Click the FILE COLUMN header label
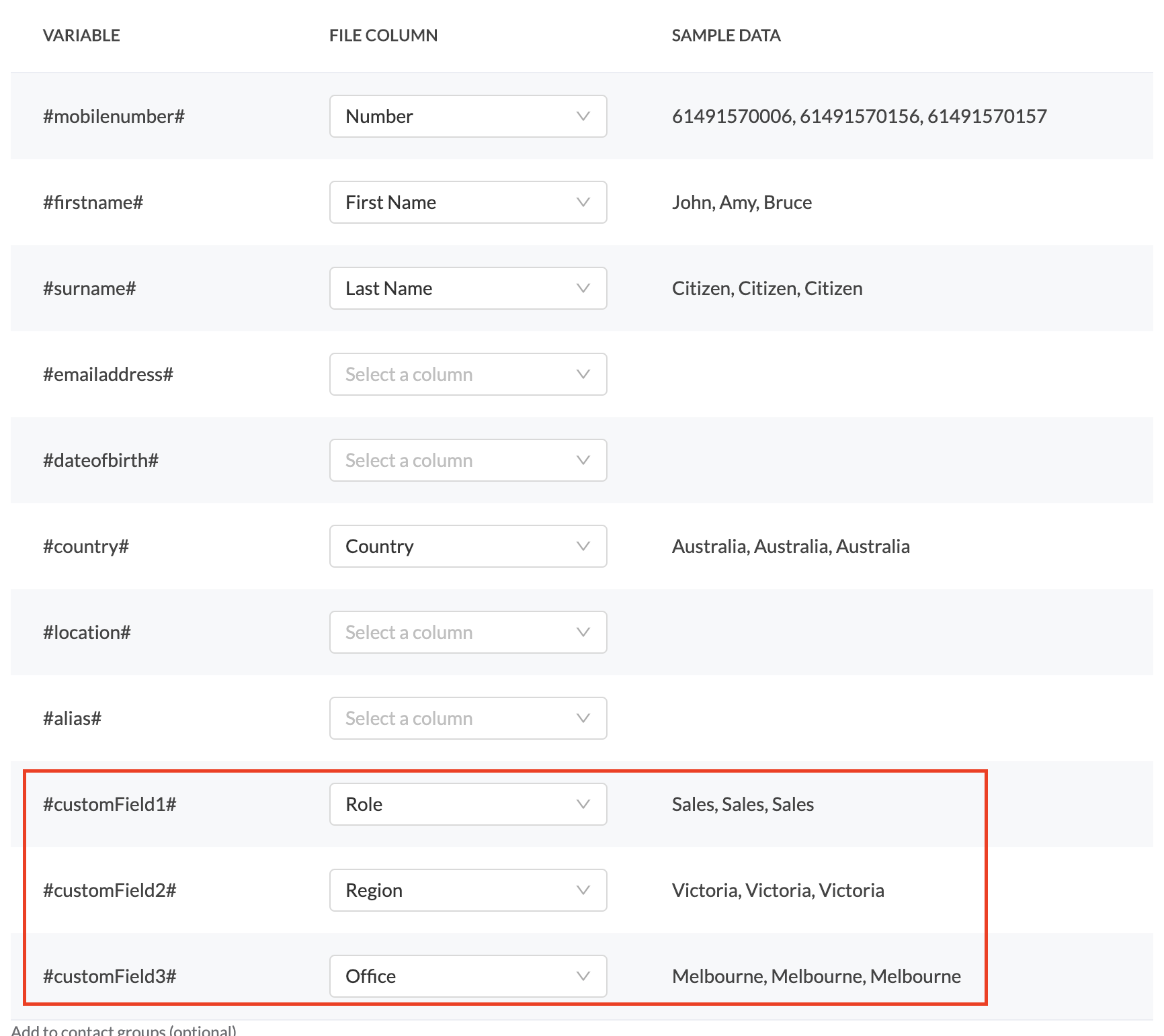The width and height of the screenshot is (1164, 1036). click(384, 35)
